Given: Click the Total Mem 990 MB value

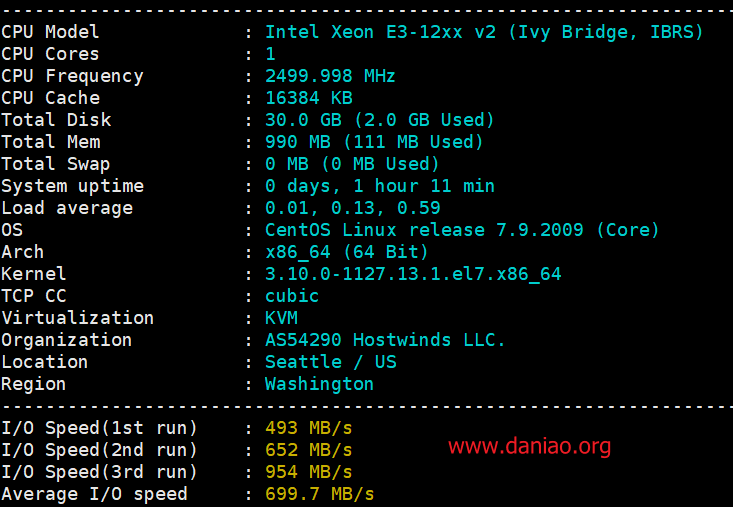Looking at the screenshot, I should click(x=374, y=142).
